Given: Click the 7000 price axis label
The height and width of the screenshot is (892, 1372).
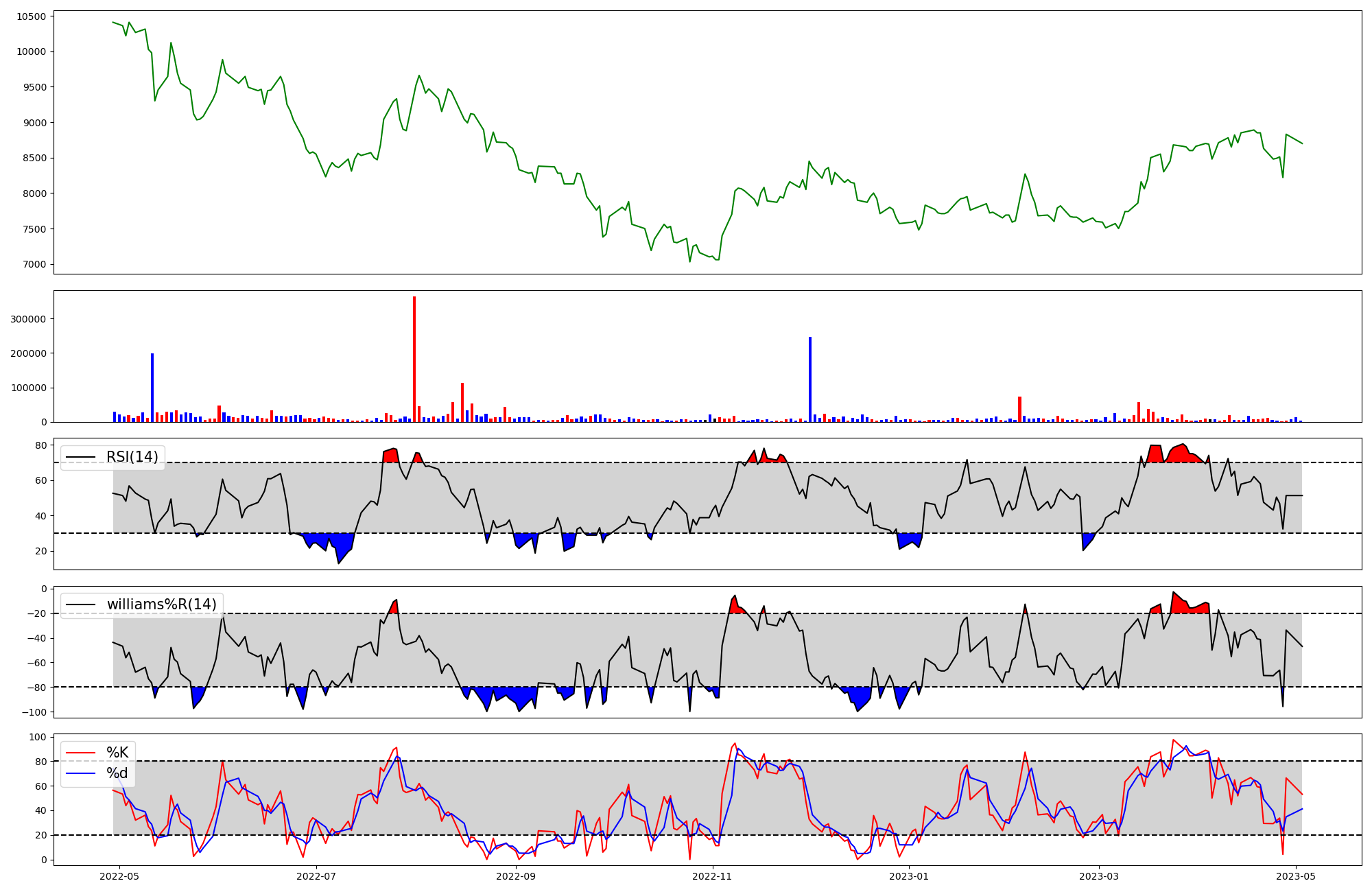Looking at the screenshot, I should click(34, 265).
